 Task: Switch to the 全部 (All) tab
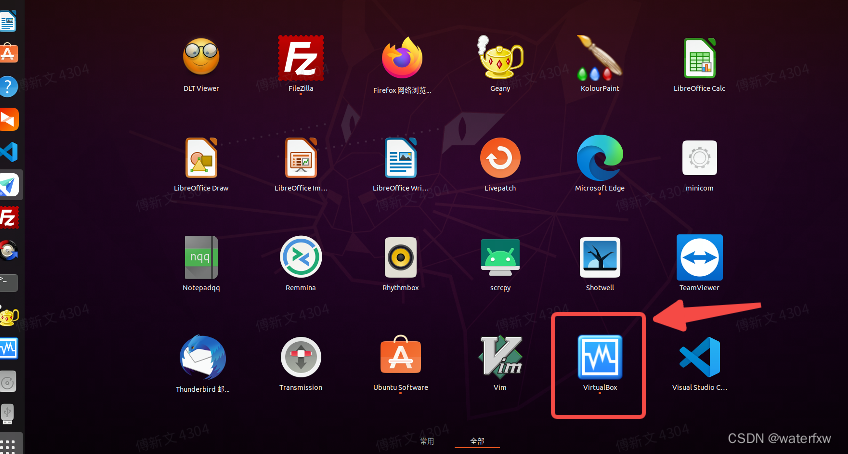477,441
